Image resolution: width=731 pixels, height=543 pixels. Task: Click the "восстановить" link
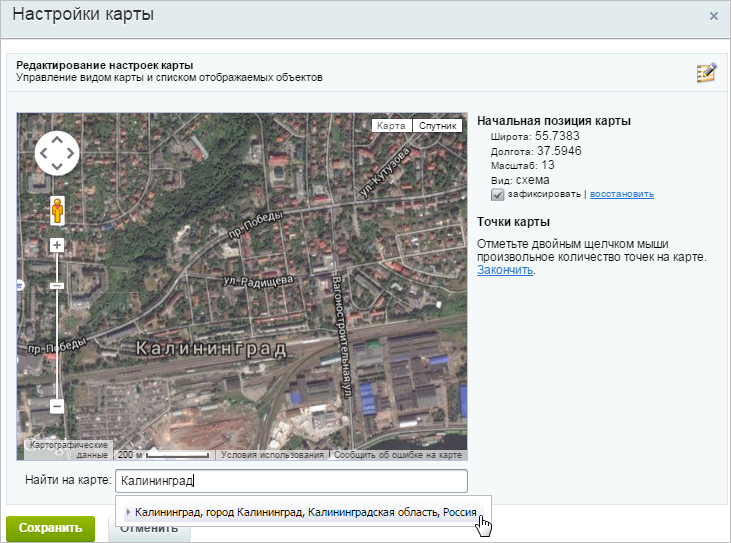[x=621, y=194]
